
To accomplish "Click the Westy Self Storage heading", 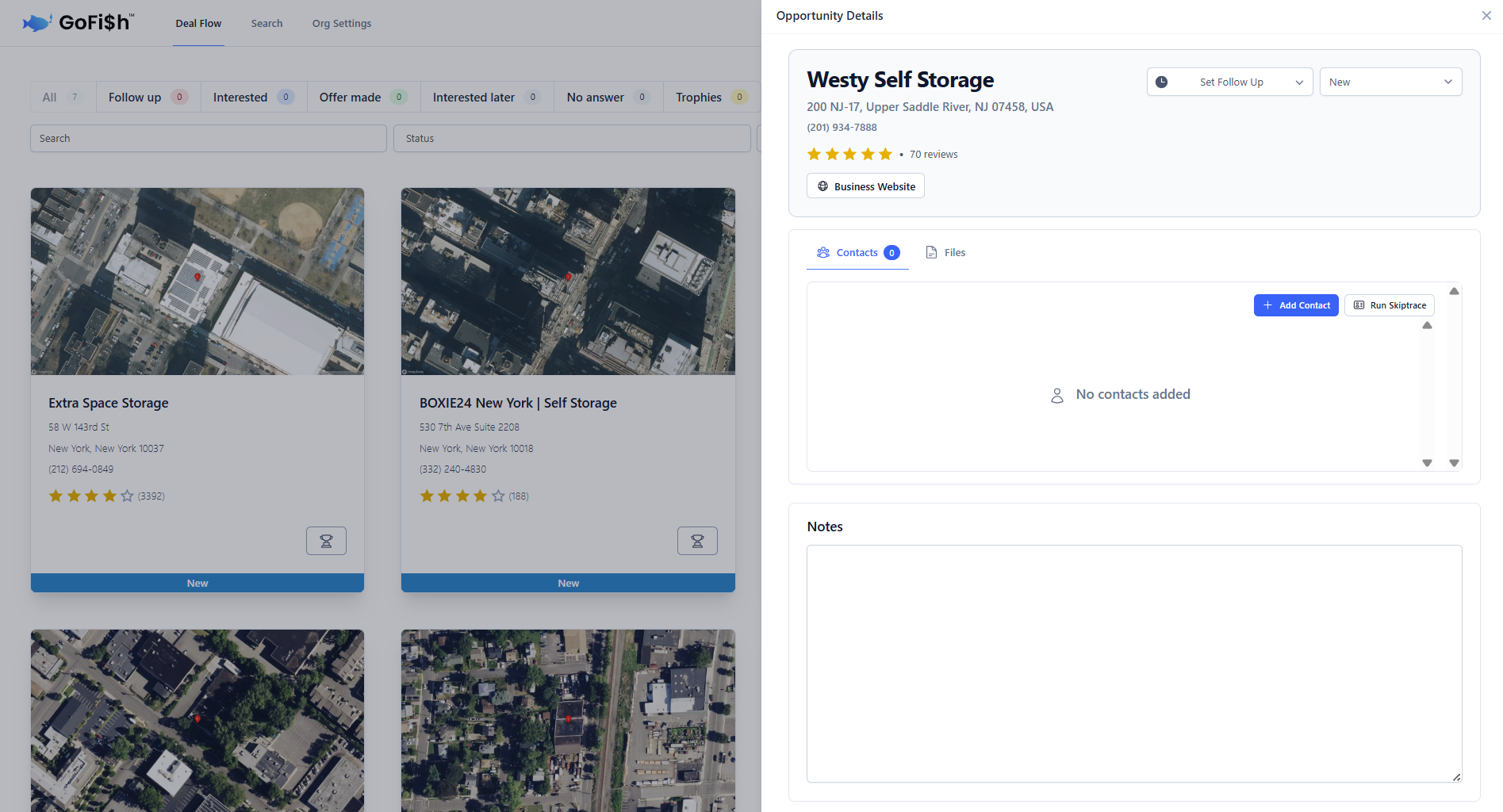I will 900,79.
